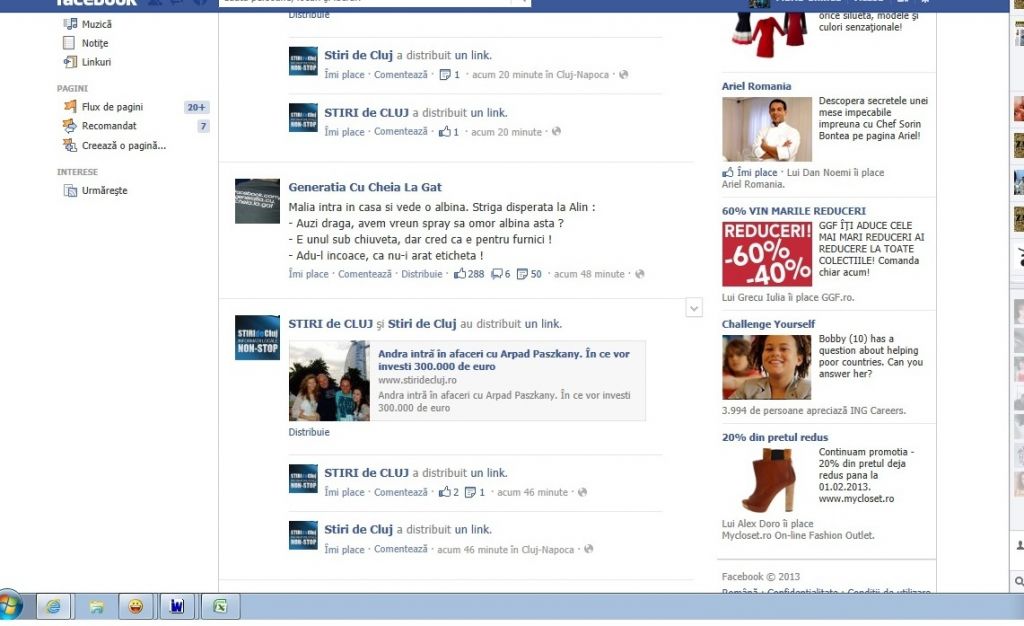Open post options dropdown on STIRI de CLUJ story
Screen dimensions: 1024x626
pyautogui.click(x=694, y=308)
